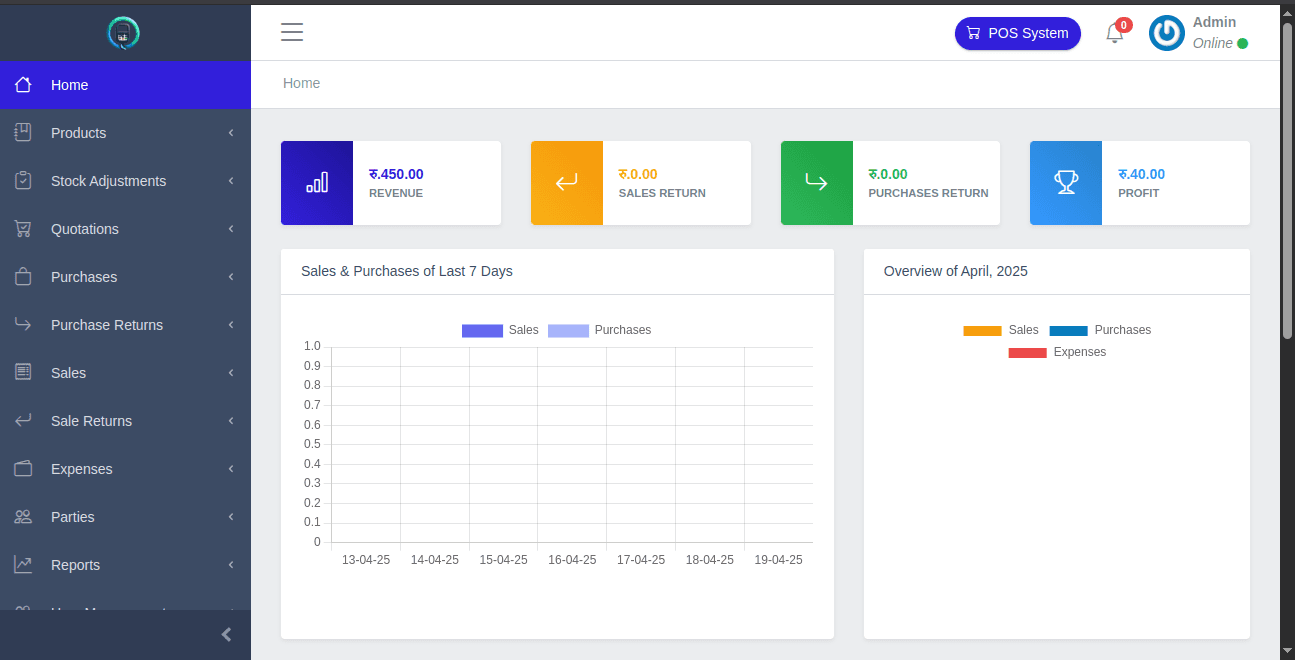This screenshot has width=1295, height=660.
Task: Click the Quotations cart icon
Action: coord(22,229)
